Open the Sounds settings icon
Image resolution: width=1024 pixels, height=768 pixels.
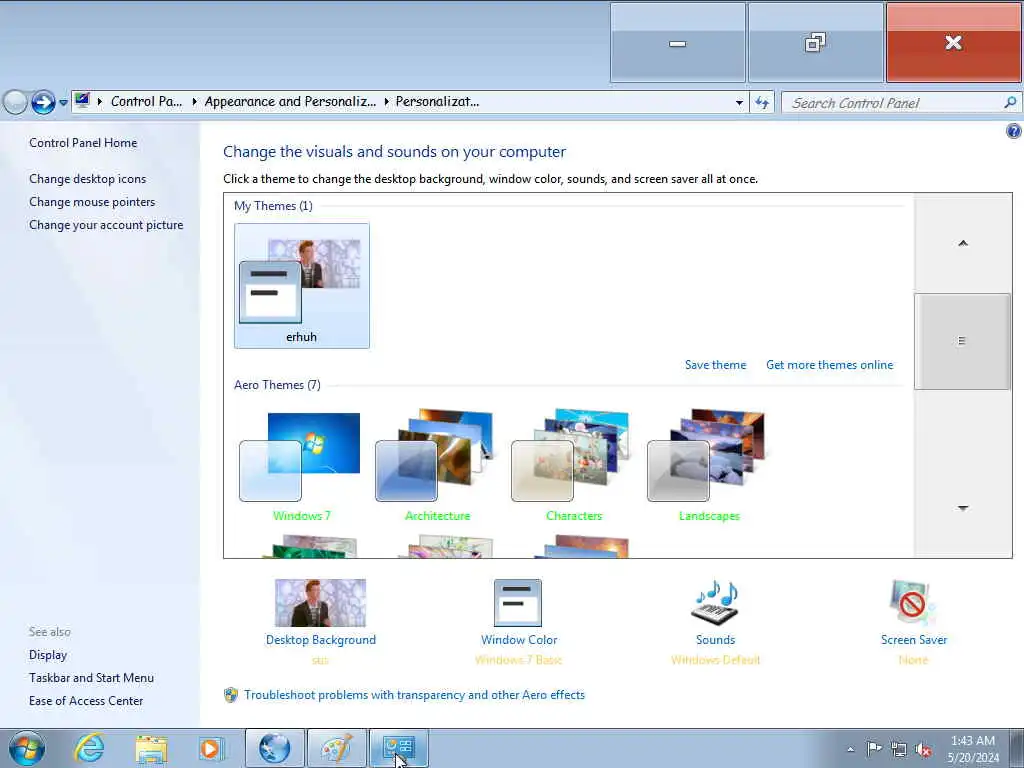point(715,603)
